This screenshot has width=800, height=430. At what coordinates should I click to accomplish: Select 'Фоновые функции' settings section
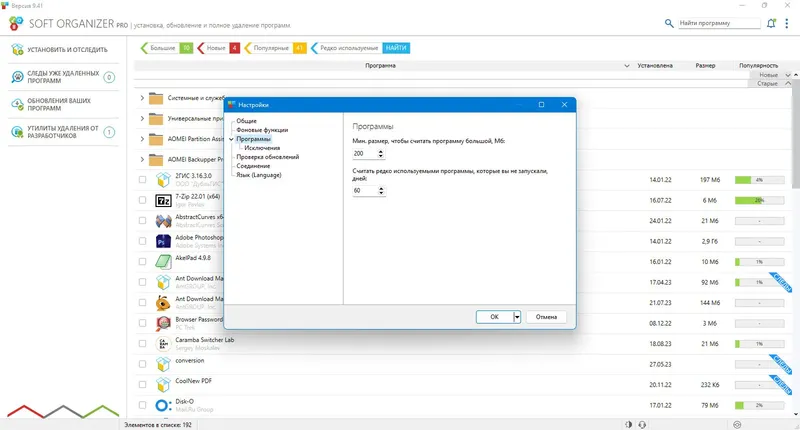coord(262,130)
